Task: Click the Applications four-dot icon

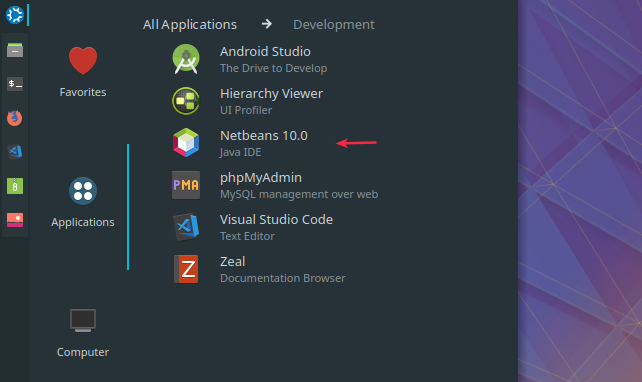Action: [x=83, y=191]
